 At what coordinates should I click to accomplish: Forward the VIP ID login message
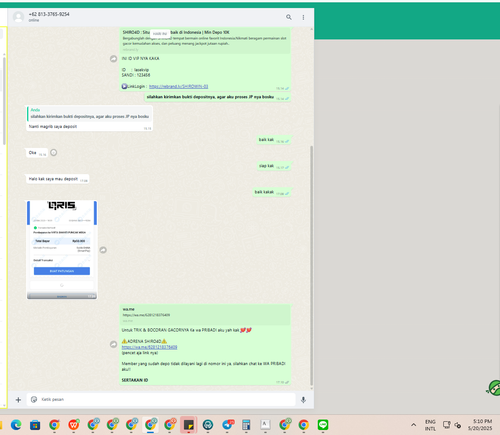click(113, 59)
